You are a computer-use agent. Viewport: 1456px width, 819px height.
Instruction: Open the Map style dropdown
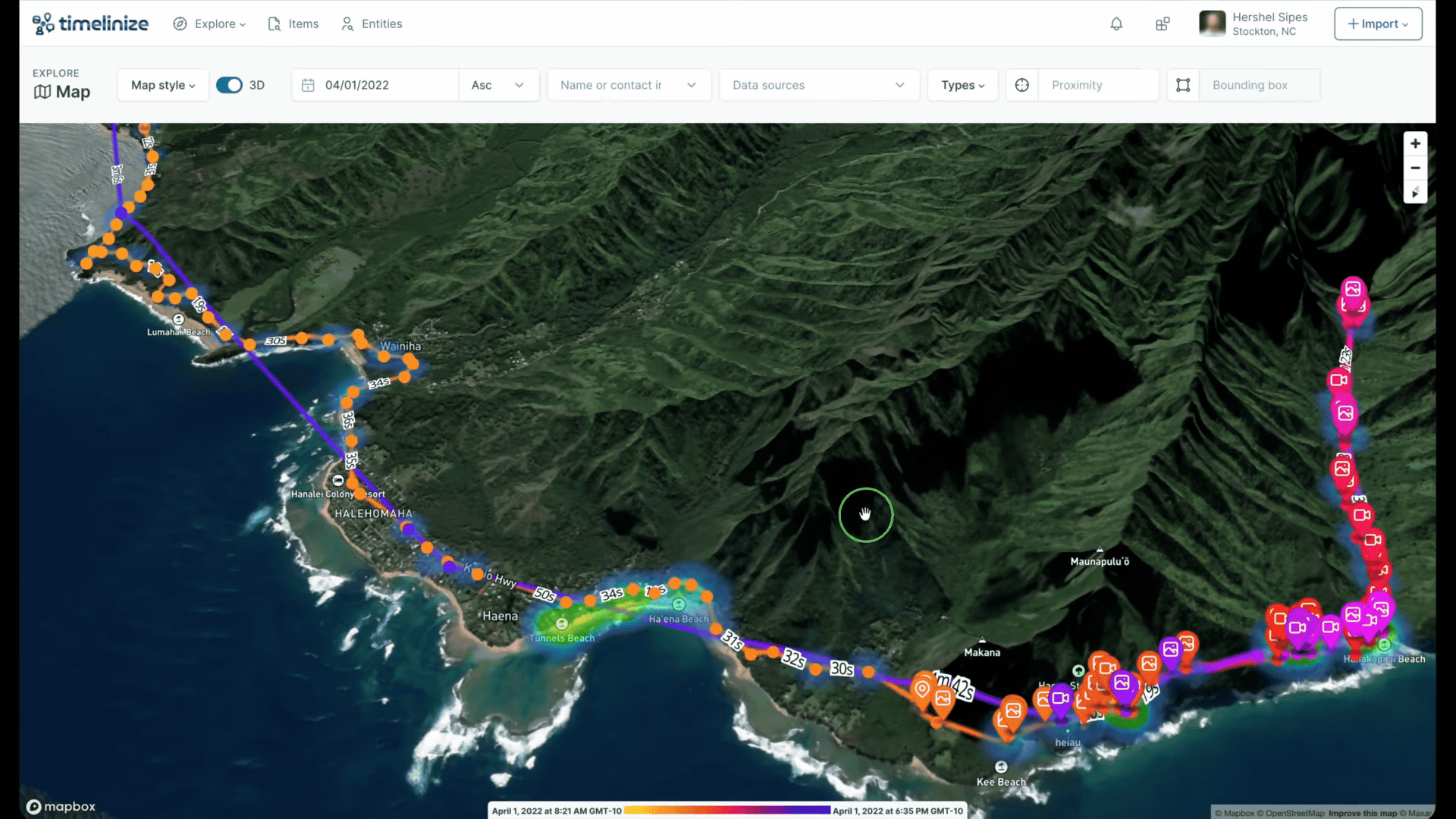pyautogui.click(x=163, y=85)
